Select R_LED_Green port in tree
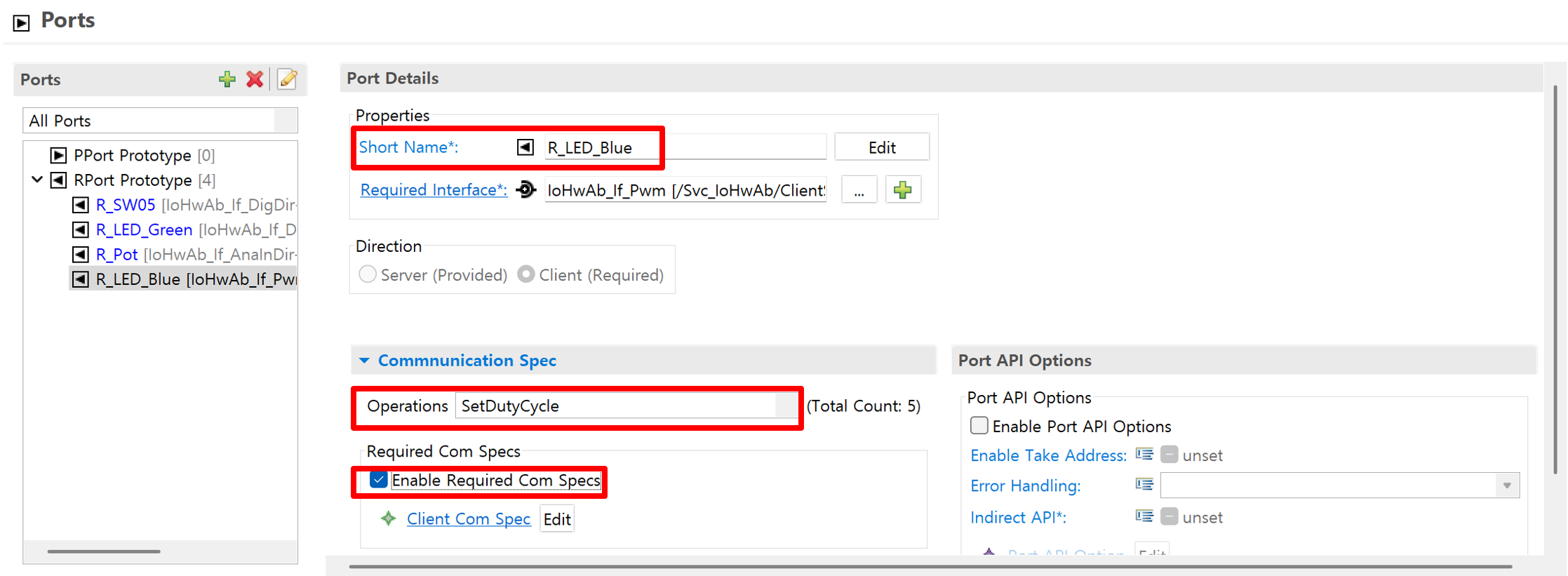The image size is (1568, 576). coord(144,229)
